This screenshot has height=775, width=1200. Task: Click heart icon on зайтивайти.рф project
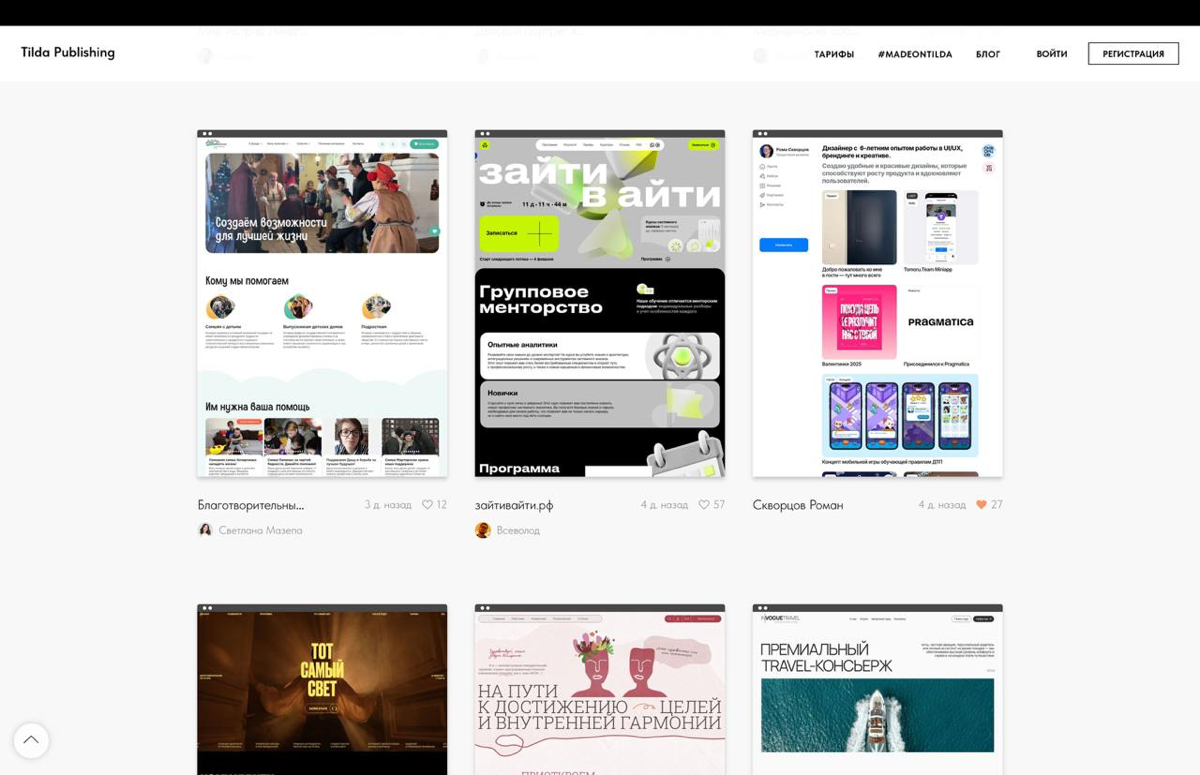704,505
